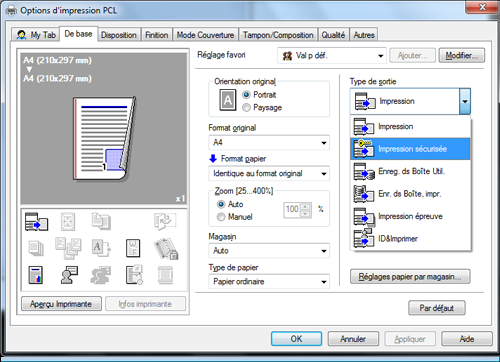Switch to the My Tab tab
Image resolution: width=500 pixels, height=362 pixels.
pyautogui.click(x=36, y=35)
